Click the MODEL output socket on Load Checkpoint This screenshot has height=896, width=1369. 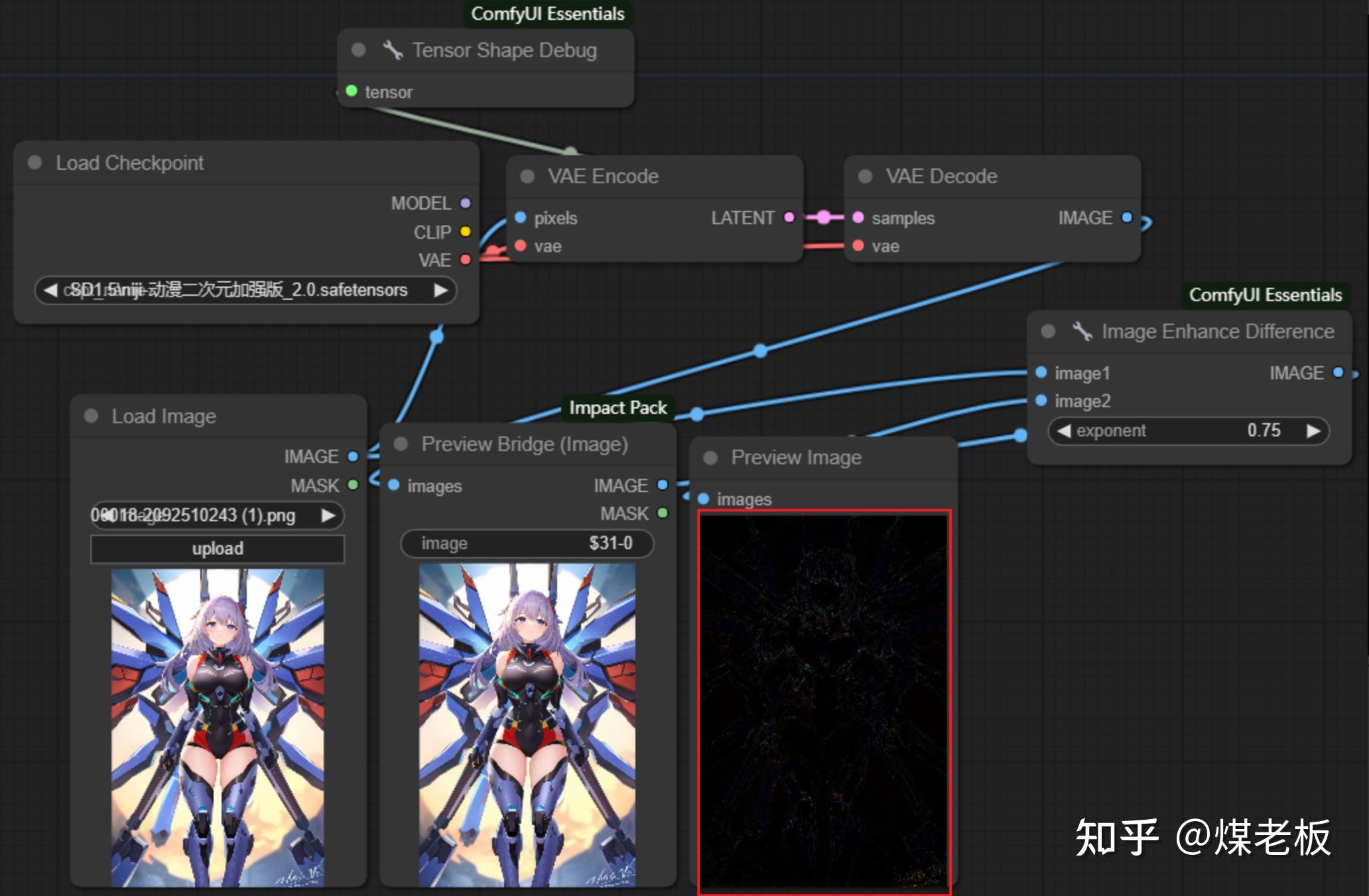[x=466, y=203]
